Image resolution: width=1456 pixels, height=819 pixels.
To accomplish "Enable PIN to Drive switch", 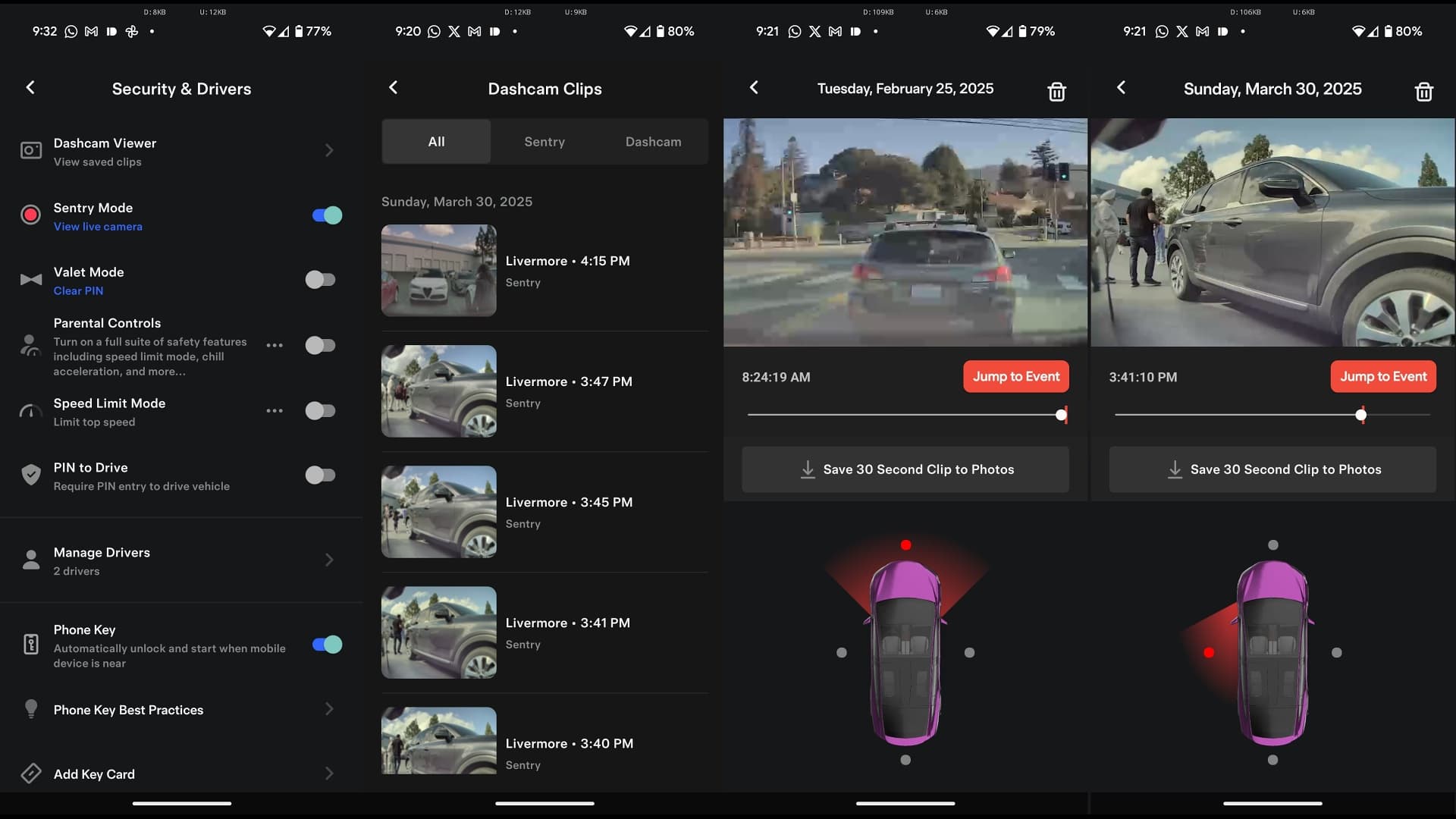I will click(320, 475).
